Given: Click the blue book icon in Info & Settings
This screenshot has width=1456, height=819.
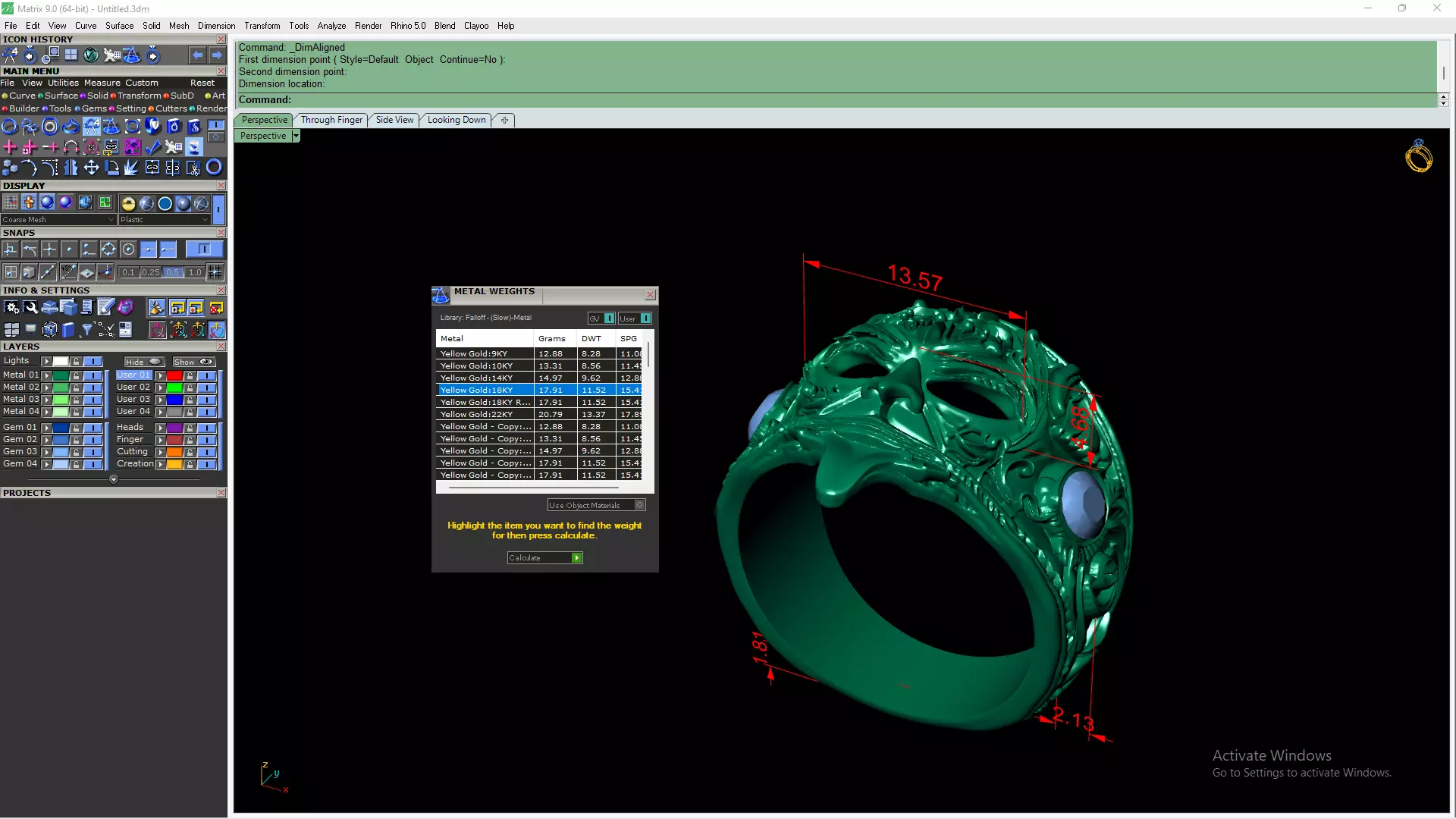Looking at the screenshot, I should (x=68, y=329).
